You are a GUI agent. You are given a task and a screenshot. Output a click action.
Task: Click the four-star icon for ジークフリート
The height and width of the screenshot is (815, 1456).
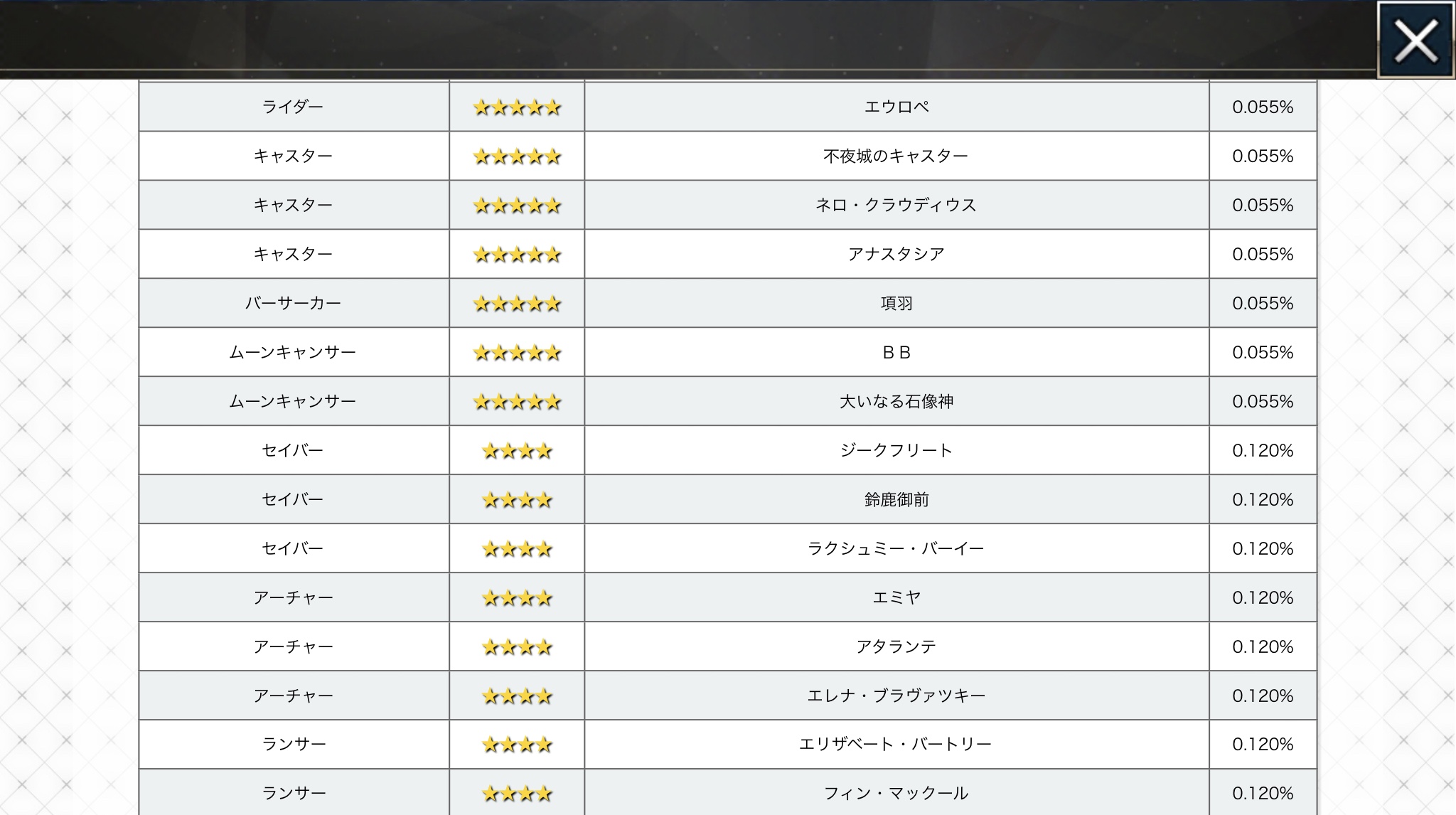pos(517,451)
